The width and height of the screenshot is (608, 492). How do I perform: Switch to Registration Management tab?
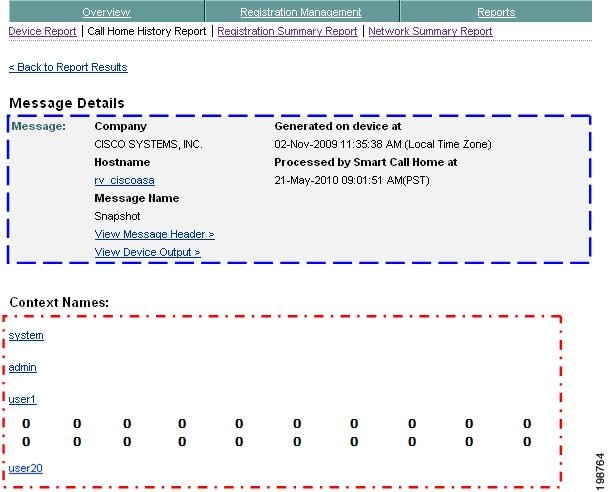click(x=301, y=12)
